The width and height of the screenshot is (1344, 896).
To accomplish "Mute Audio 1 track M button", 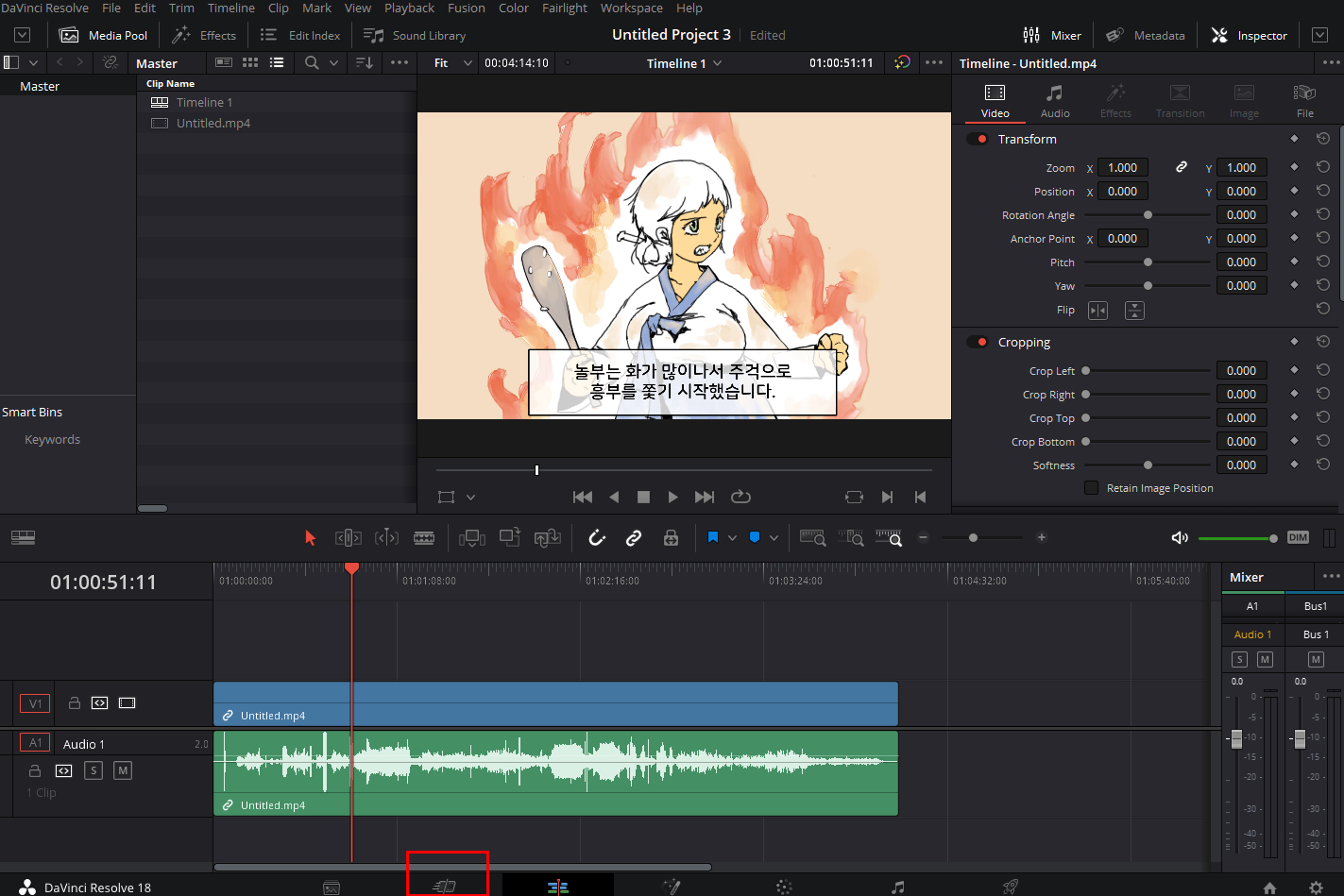I will pyautogui.click(x=123, y=770).
